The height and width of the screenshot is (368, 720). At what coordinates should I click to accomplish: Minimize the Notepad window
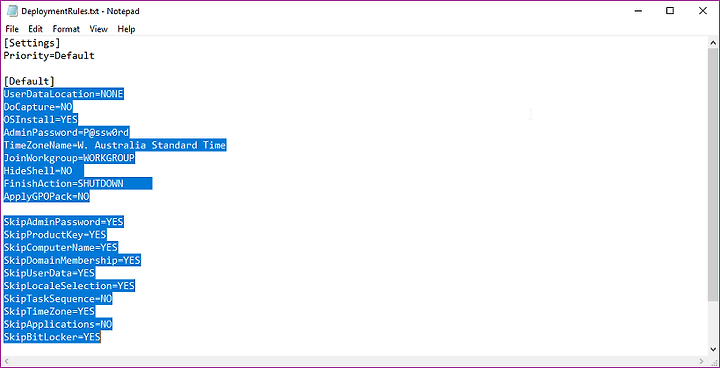pos(637,11)
